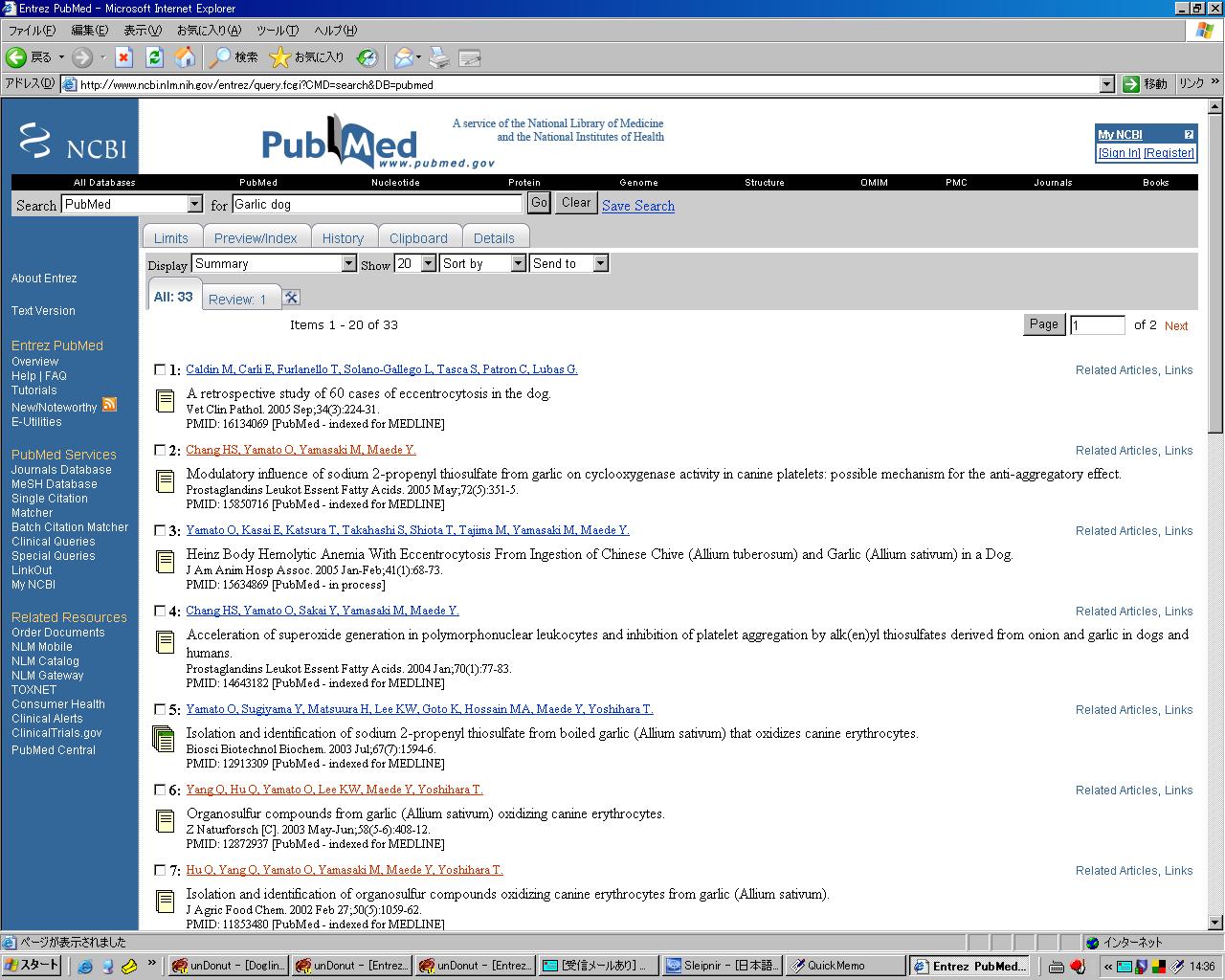Open the Save Search link
Image resolution: width=1225 pixels, height=980 pixels.
(637, 206)
